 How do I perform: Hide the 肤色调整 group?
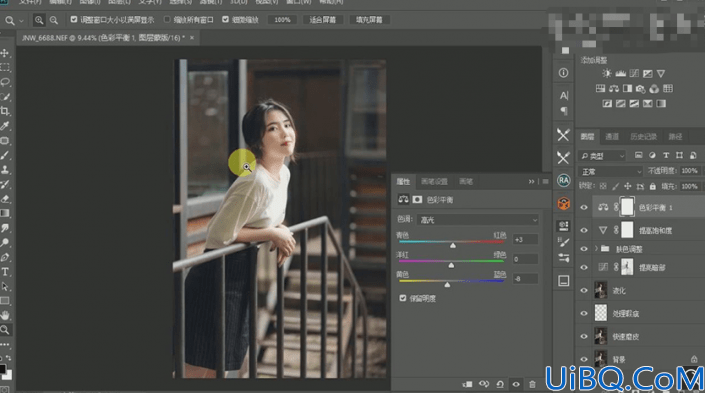pyautogui.click(x=584, y=249)
